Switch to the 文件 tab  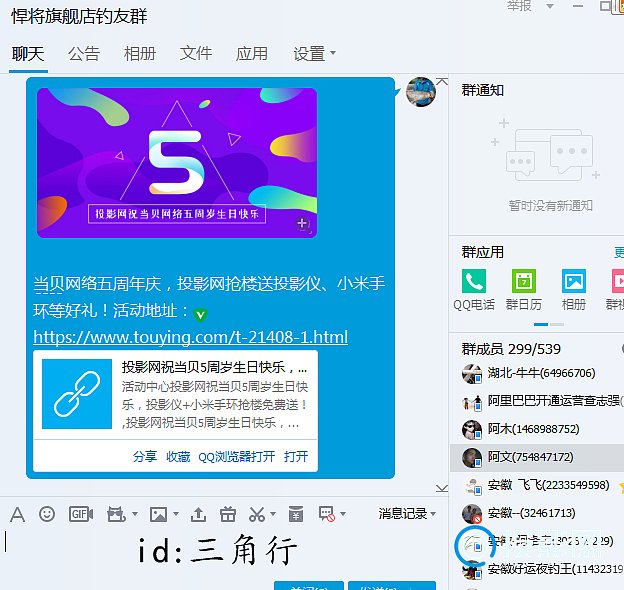coord(196,53)
